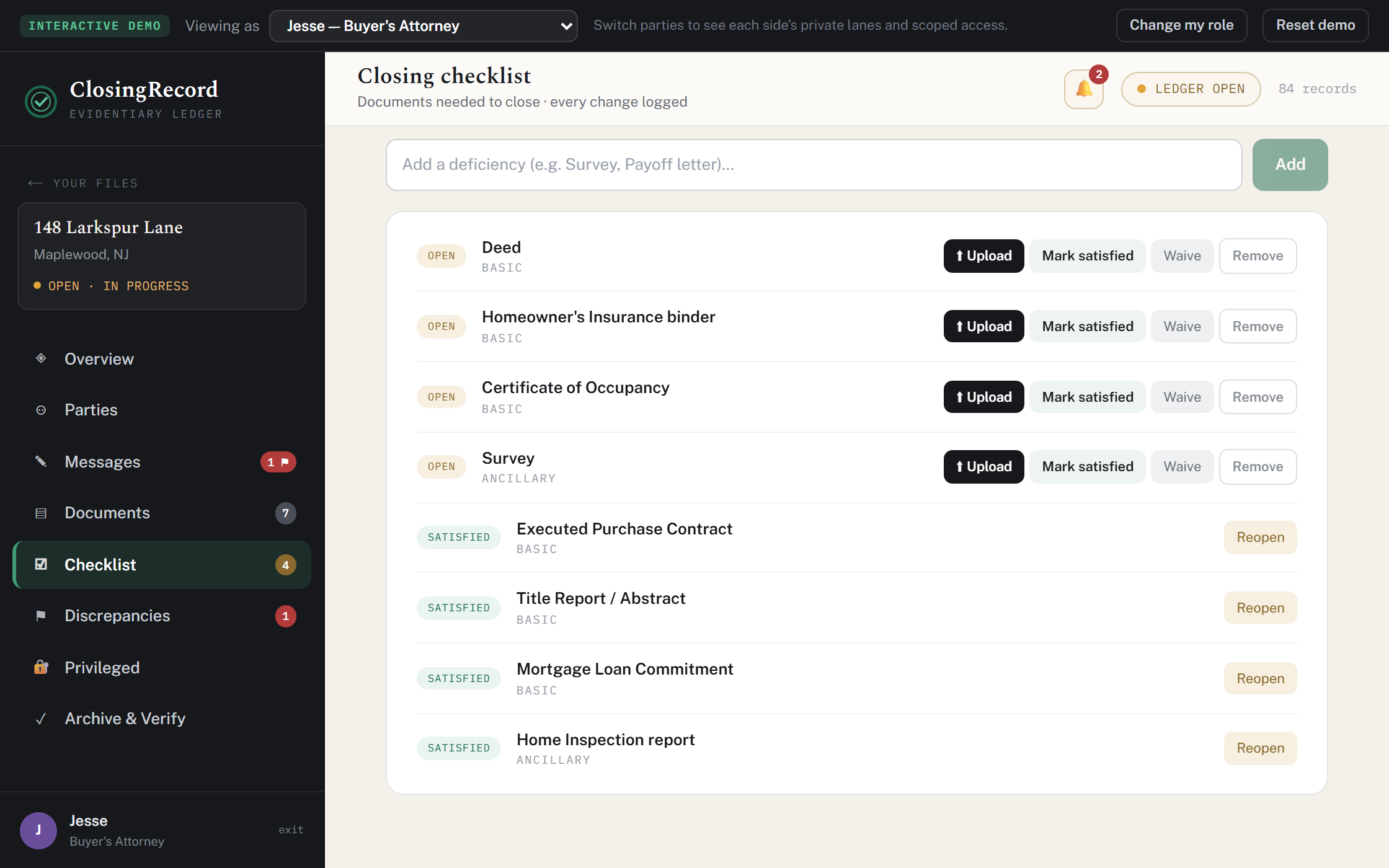Click the green Add button
The width and height of the screenshot is (1389, 868).
pyautogui.click(x=1290, y=164)
